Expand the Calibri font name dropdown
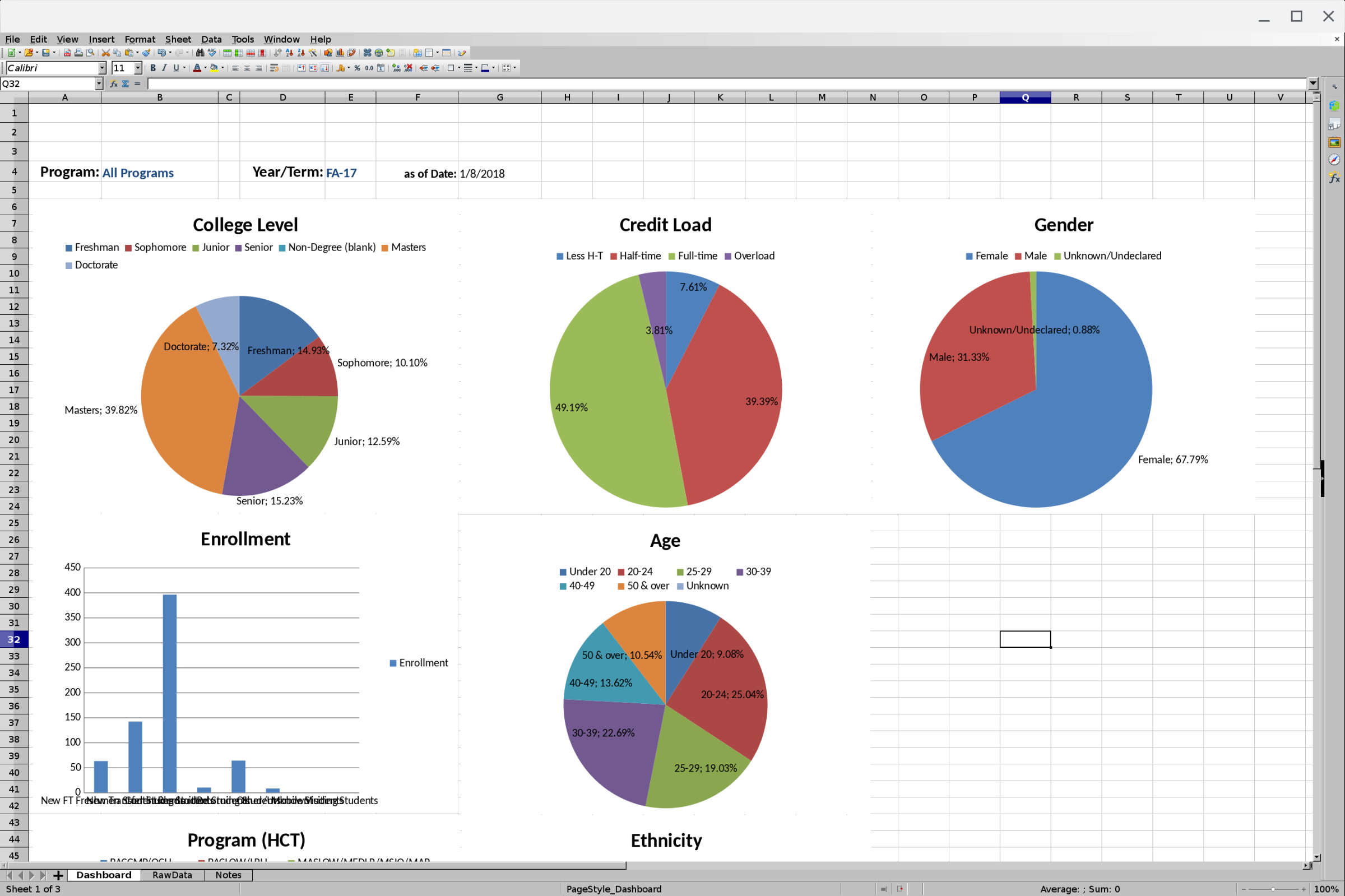 click(102, 68)
